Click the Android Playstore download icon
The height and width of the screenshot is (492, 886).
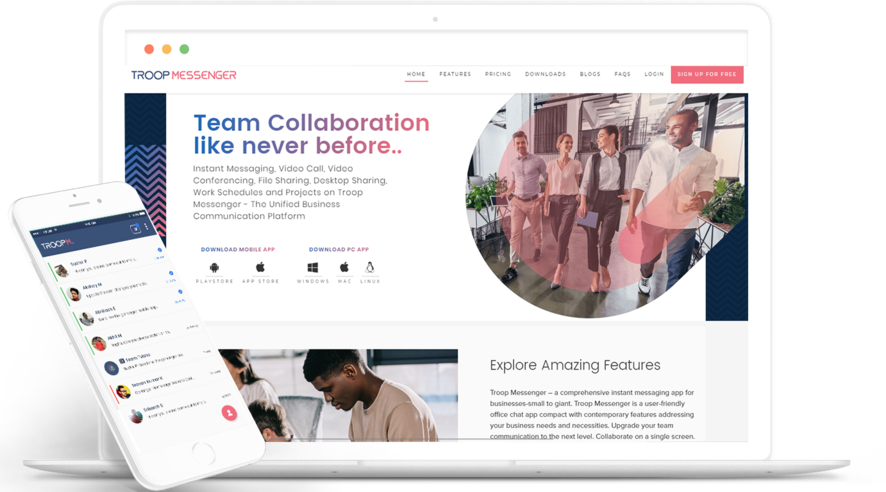point(213,268)
